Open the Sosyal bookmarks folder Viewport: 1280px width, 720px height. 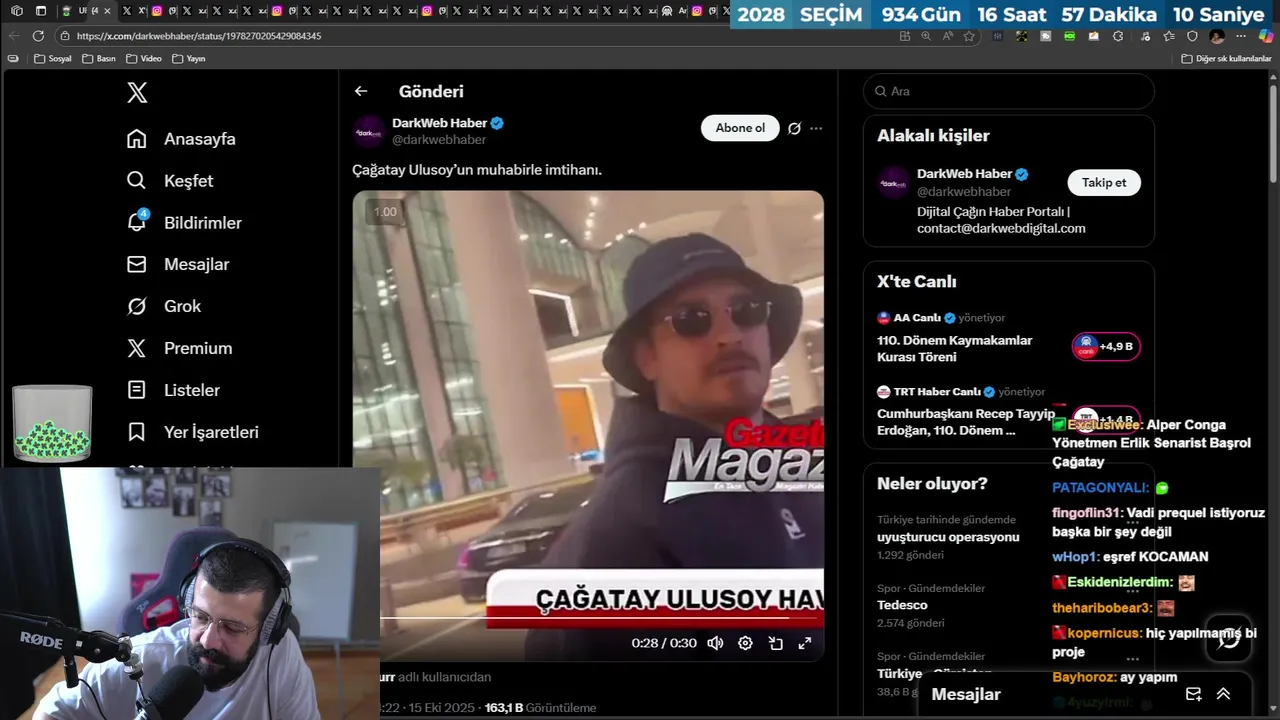pyautogui.click(x=53, y=59)
